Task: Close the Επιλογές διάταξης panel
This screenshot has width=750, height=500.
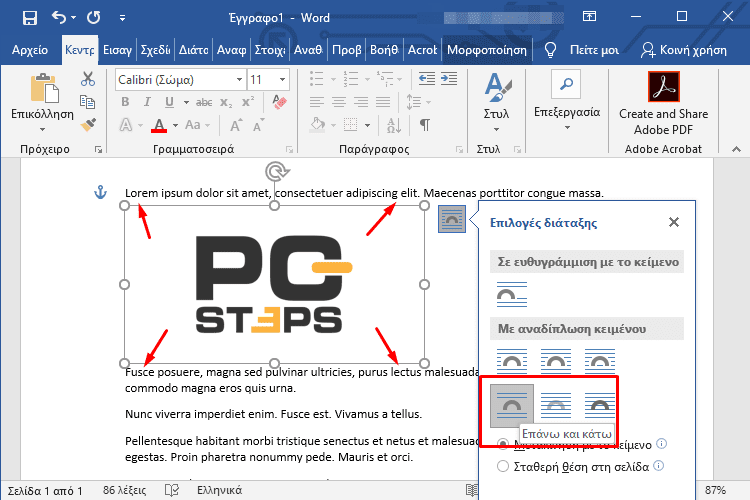Action: click(x=674, y=222)
